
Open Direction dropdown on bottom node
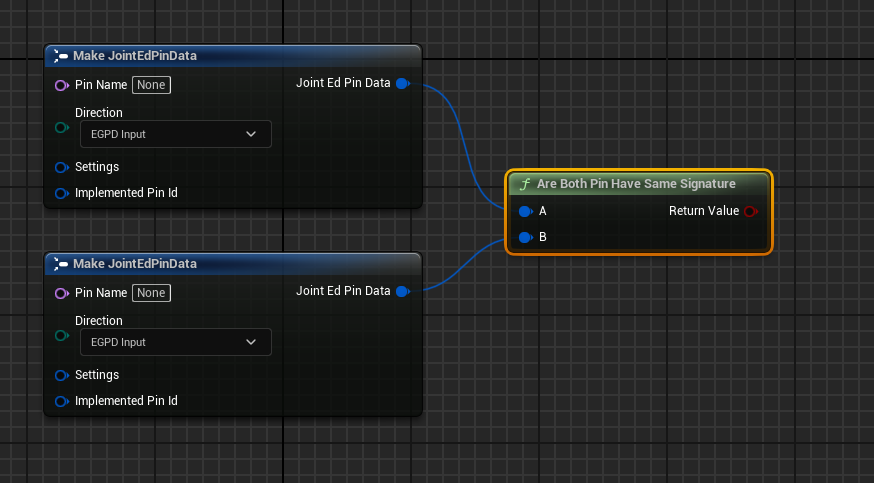175,342
